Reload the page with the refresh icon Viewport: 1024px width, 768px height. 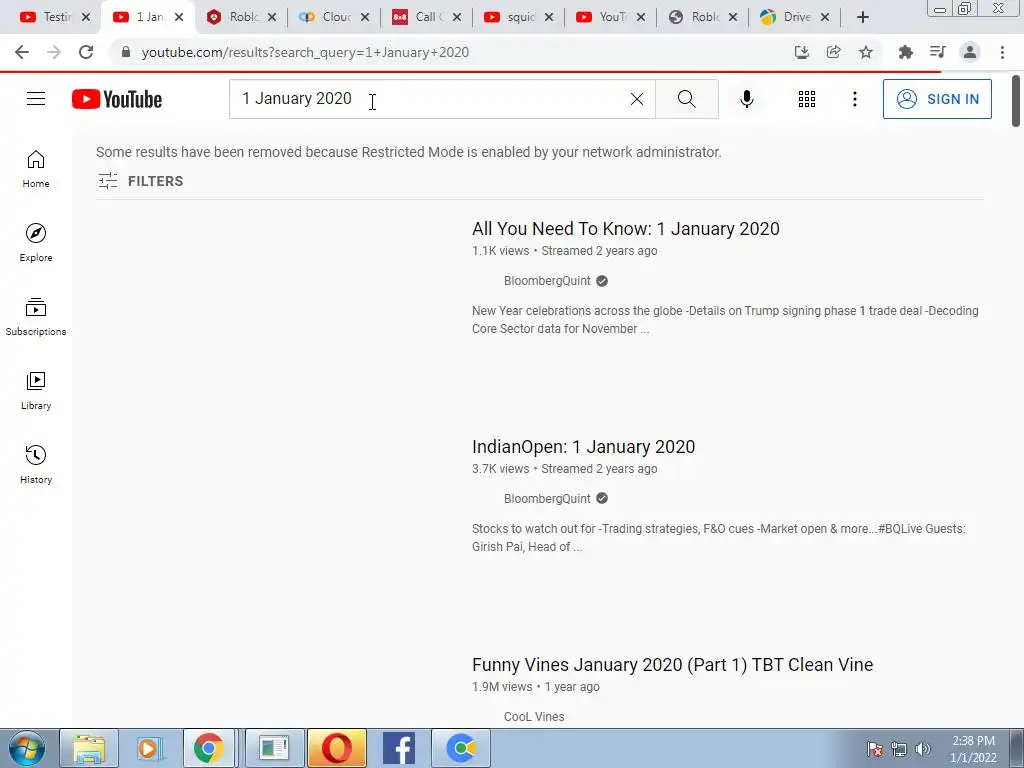click(x=86, y=52)
